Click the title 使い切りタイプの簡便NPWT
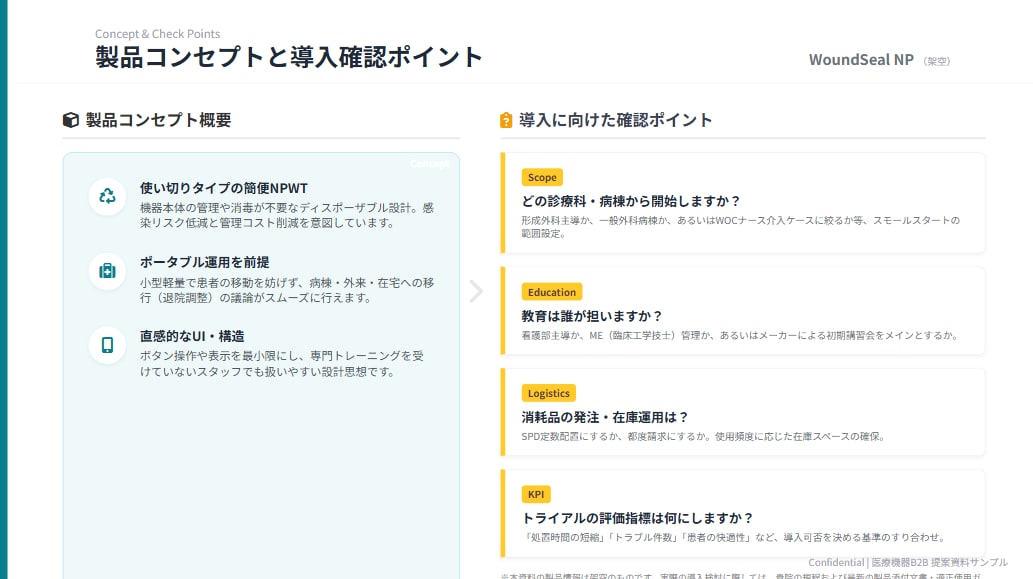Image resolution: width=1033 pixels, height=579 pixels. (224, 188)
